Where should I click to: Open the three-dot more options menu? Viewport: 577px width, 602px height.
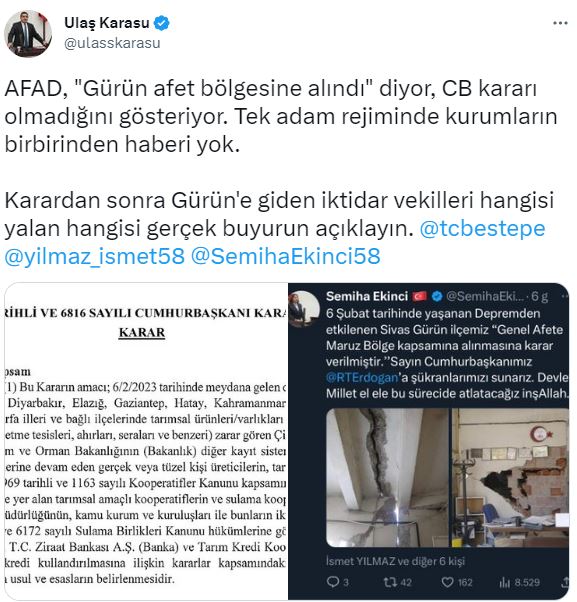coord(560,23)
